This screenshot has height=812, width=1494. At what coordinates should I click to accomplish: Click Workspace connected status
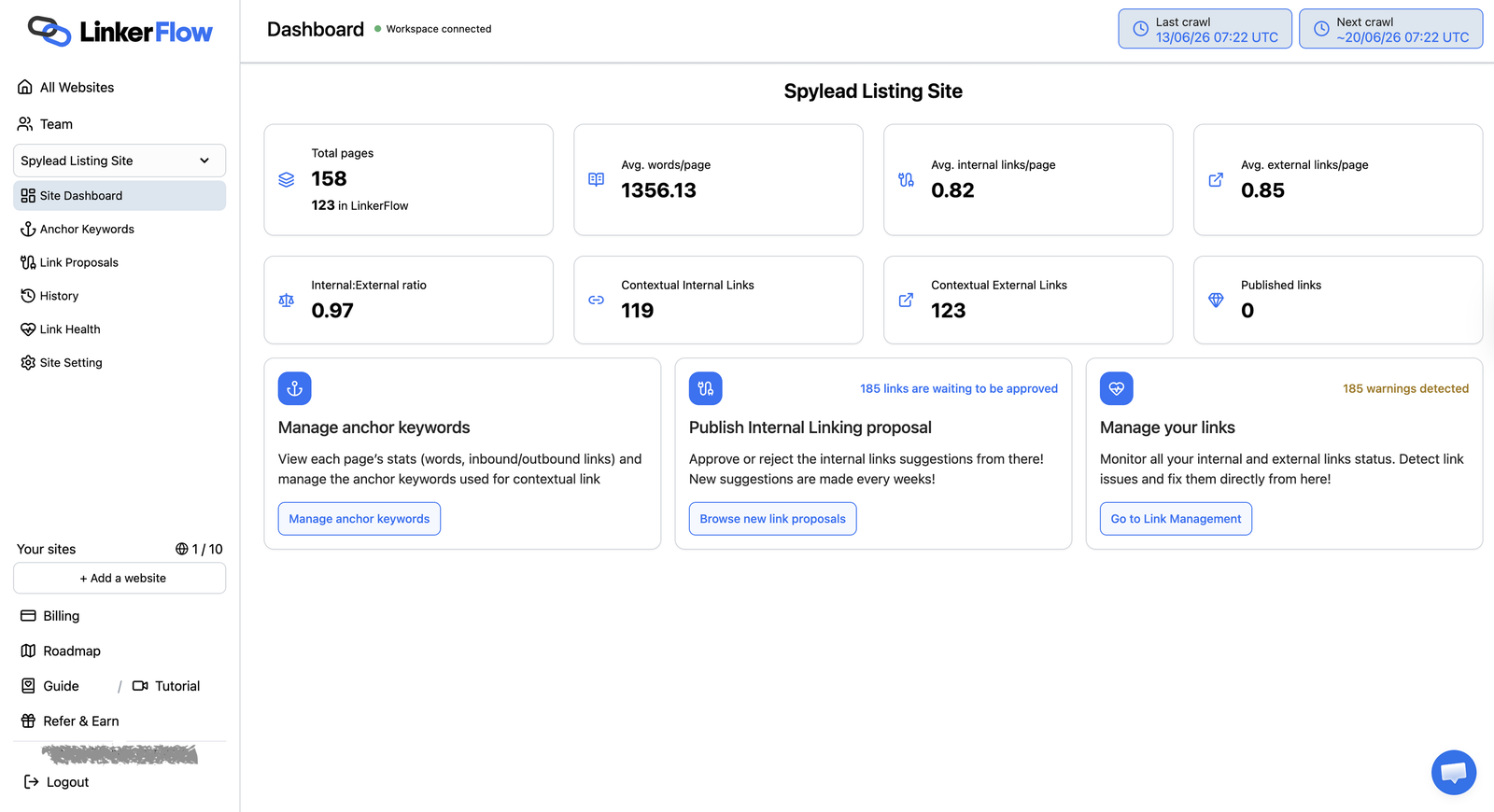[433, 29]
